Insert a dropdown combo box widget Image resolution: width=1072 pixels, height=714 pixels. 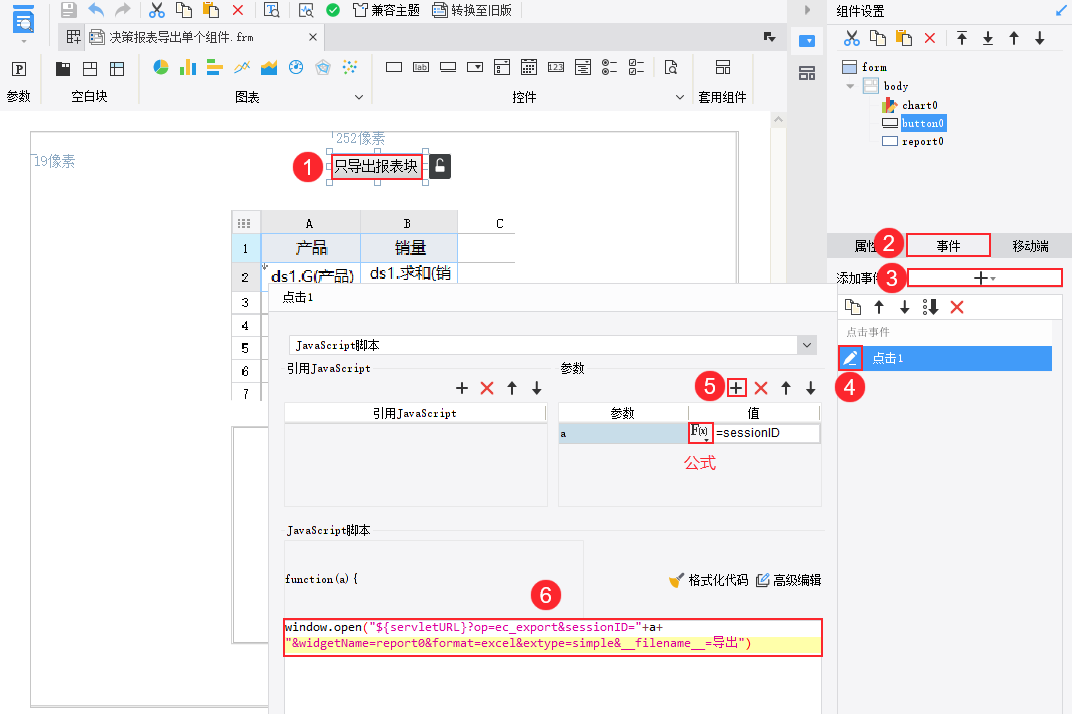(474, 67)
